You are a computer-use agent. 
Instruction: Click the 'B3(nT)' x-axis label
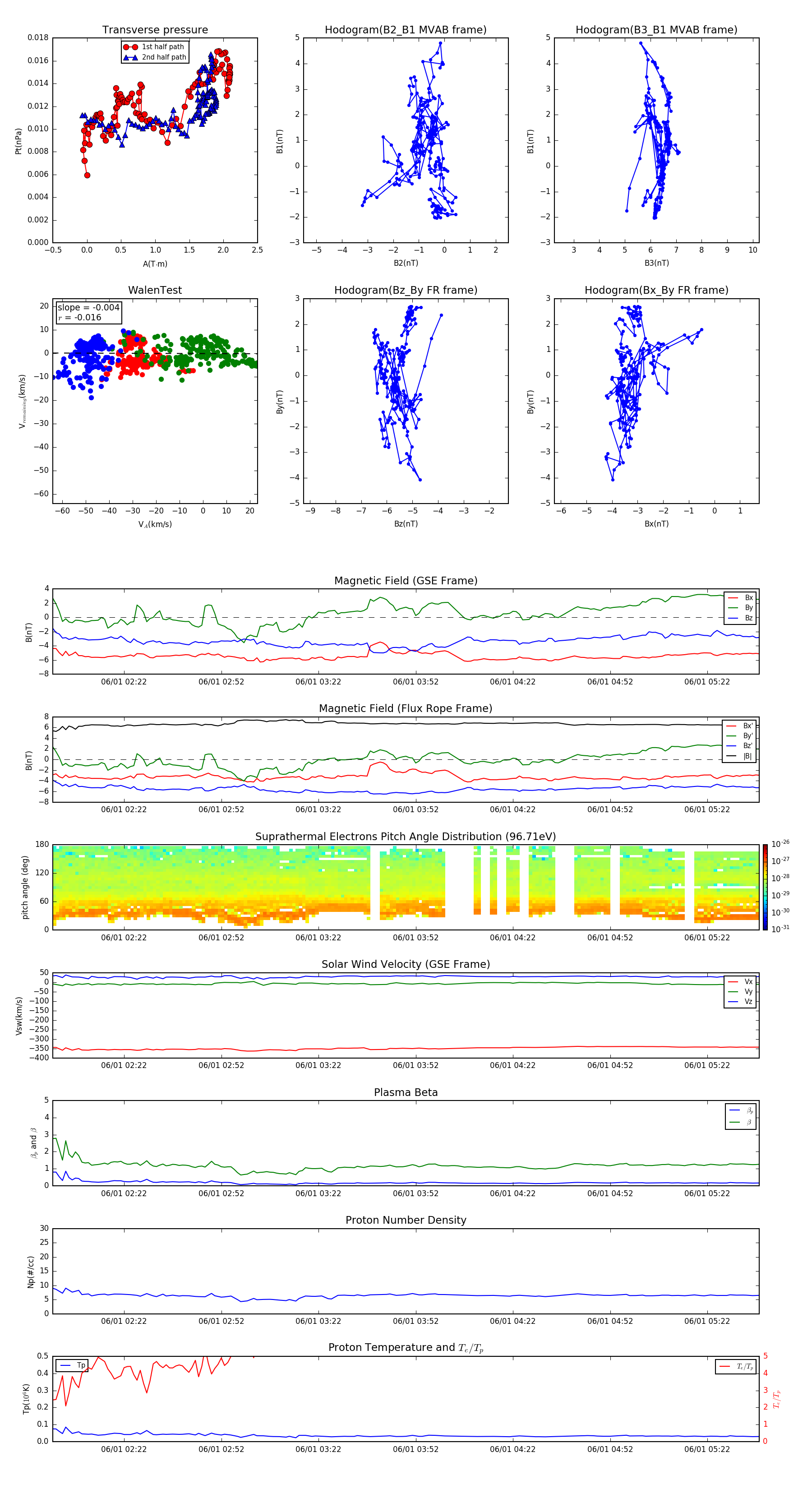pyautogui.click(x=656, y=263)
